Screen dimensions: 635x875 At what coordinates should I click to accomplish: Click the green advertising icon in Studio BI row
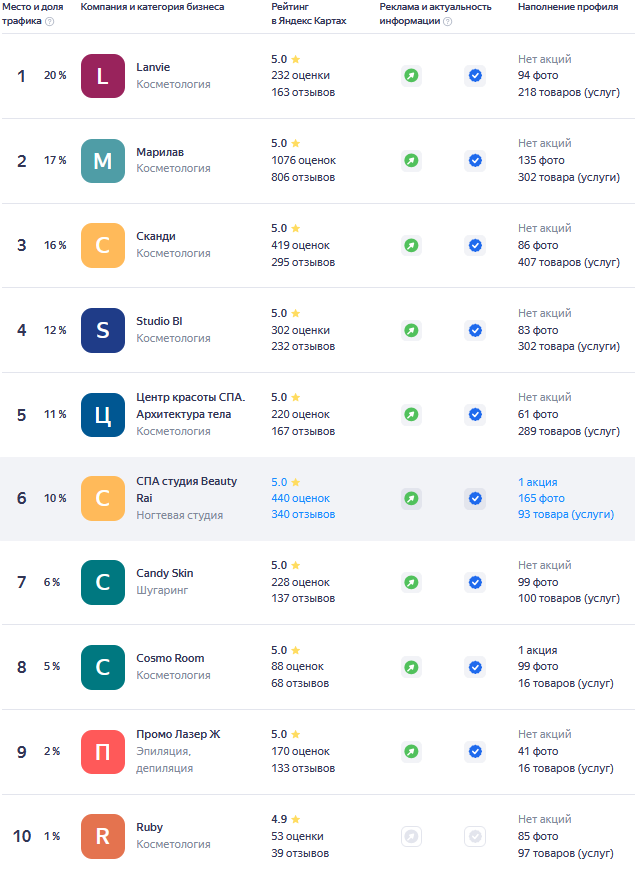click(411, 330)
